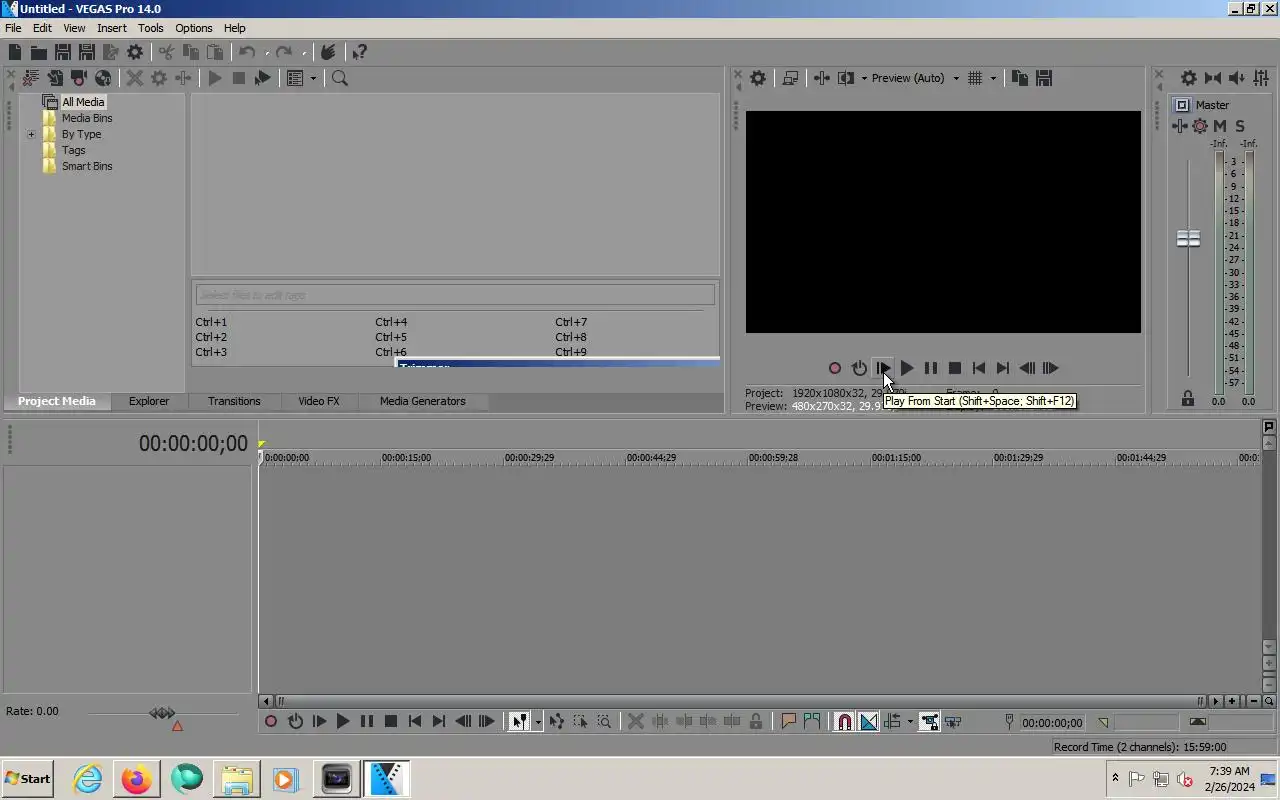Click Remove unused media icon in Project Media
Screen dimensions: 1280x800
31,78
